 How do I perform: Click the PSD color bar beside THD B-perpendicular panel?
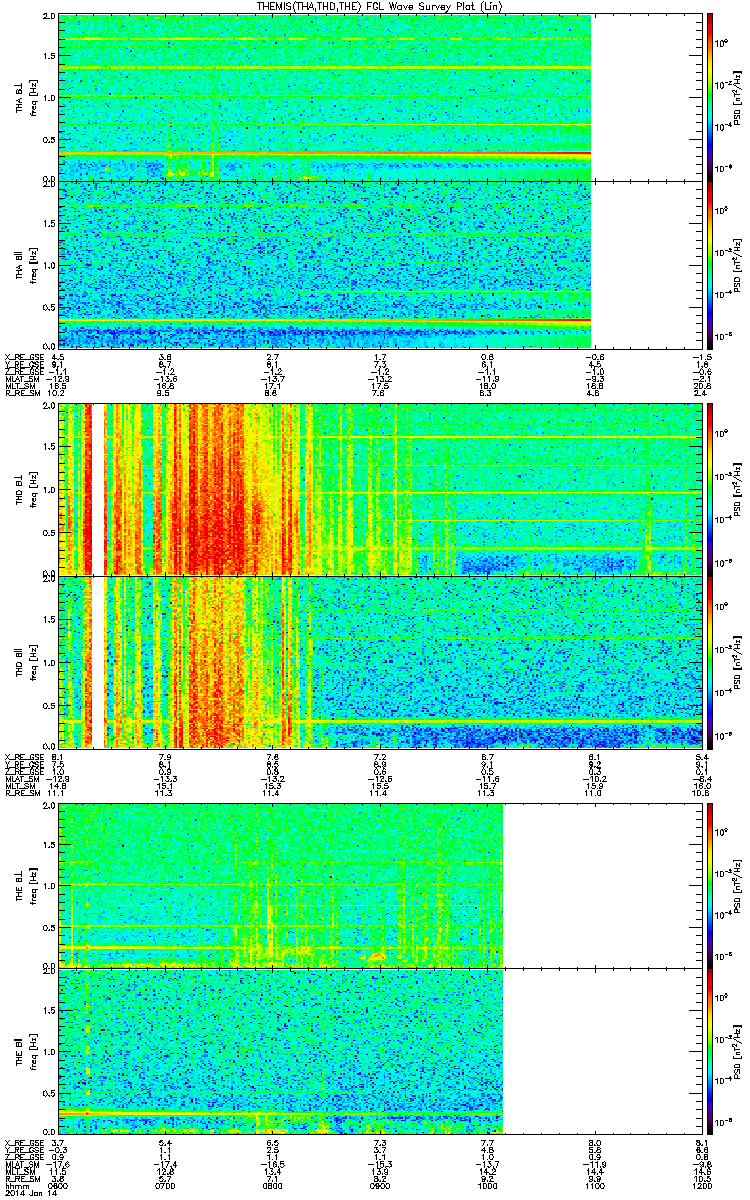click(x=711, y=490)
